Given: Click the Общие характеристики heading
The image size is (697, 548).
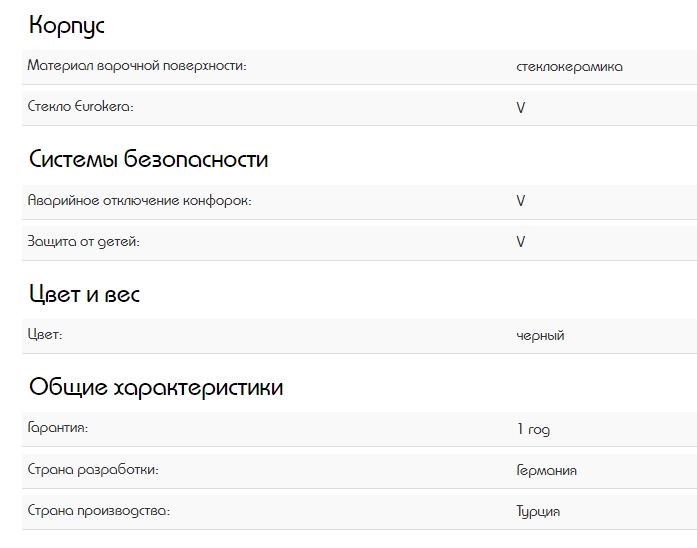Looking at the screenshot, I should coord(156,388).
